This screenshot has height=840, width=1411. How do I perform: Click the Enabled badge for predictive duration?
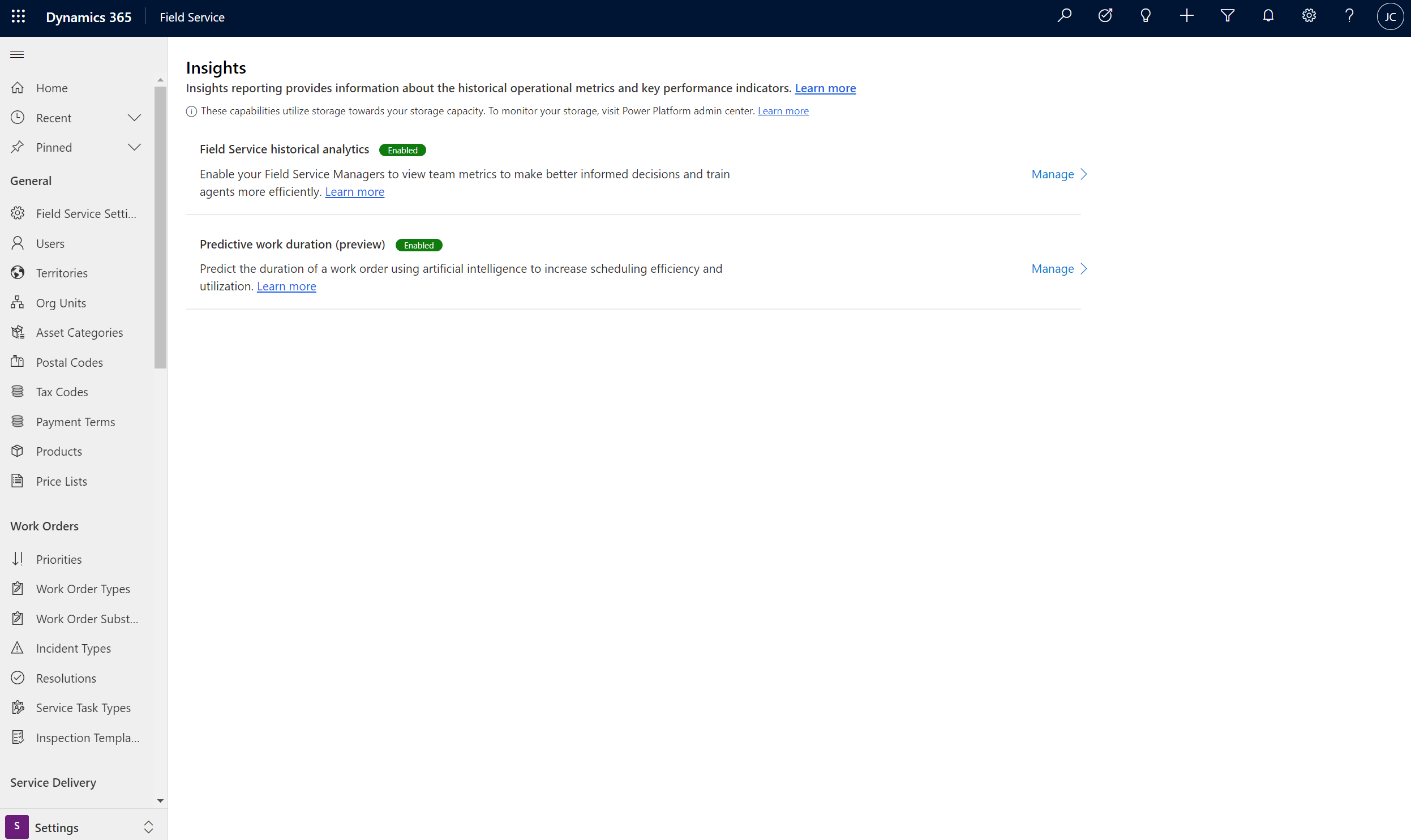[419, 245]
